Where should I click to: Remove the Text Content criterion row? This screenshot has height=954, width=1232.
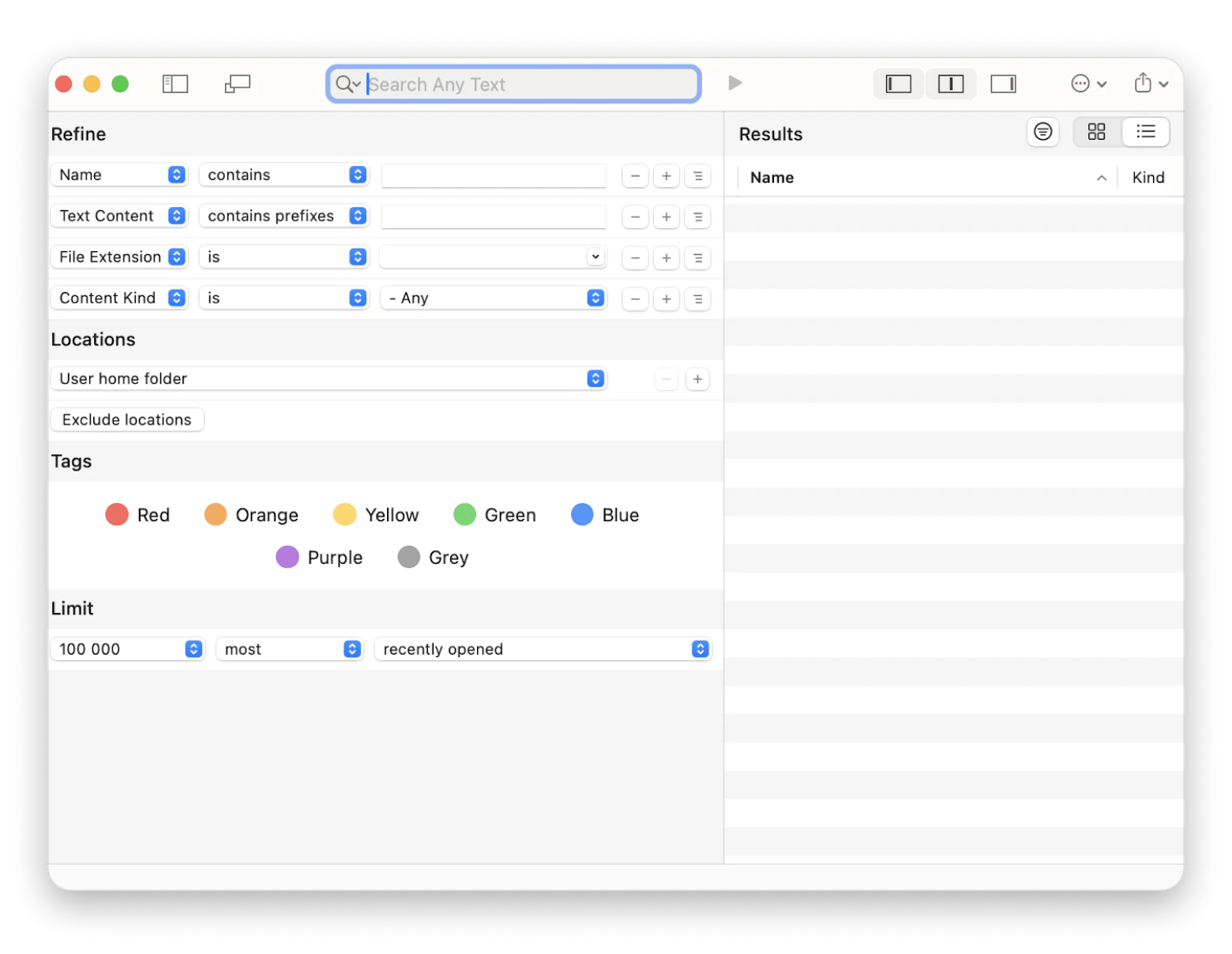pyautogui.click(x=635, y=217)
